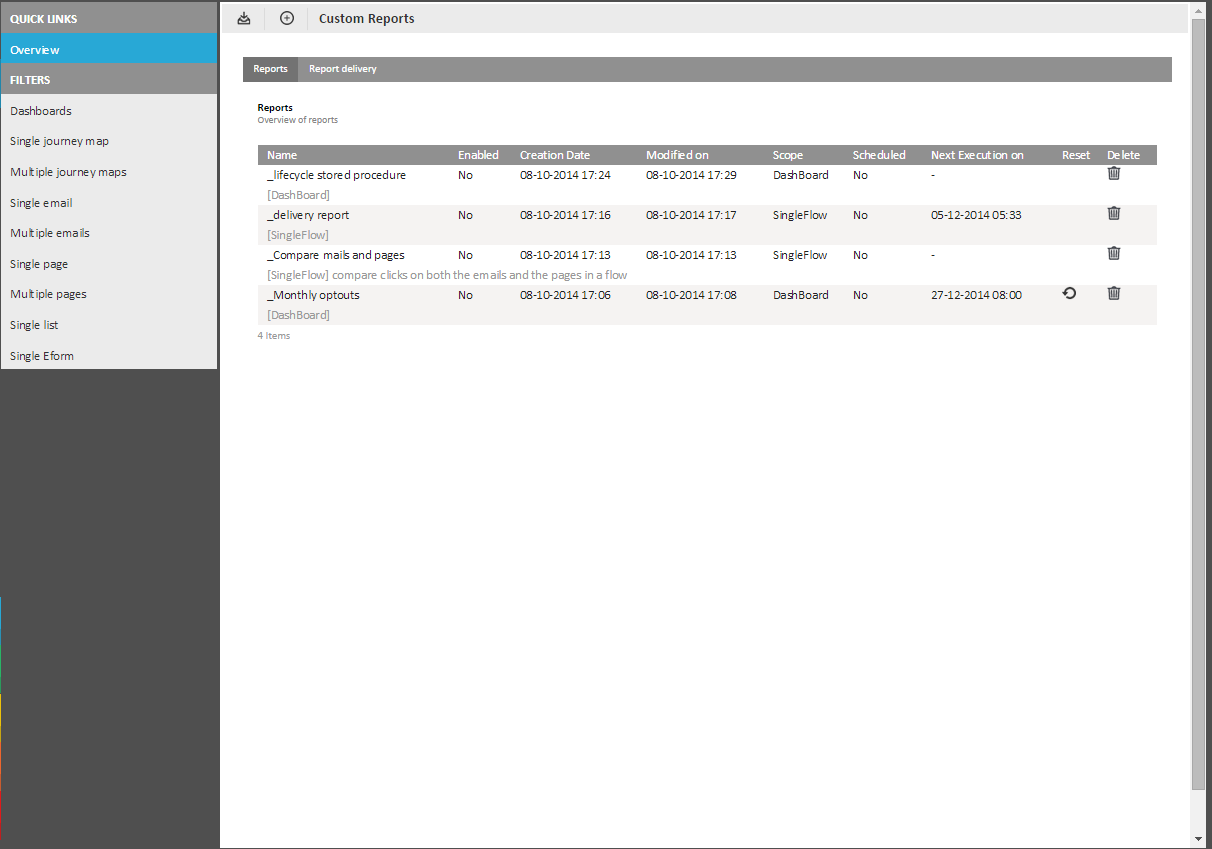
Task: Click the vertical scrollbar up arrow
Action: coord(1199,10)
